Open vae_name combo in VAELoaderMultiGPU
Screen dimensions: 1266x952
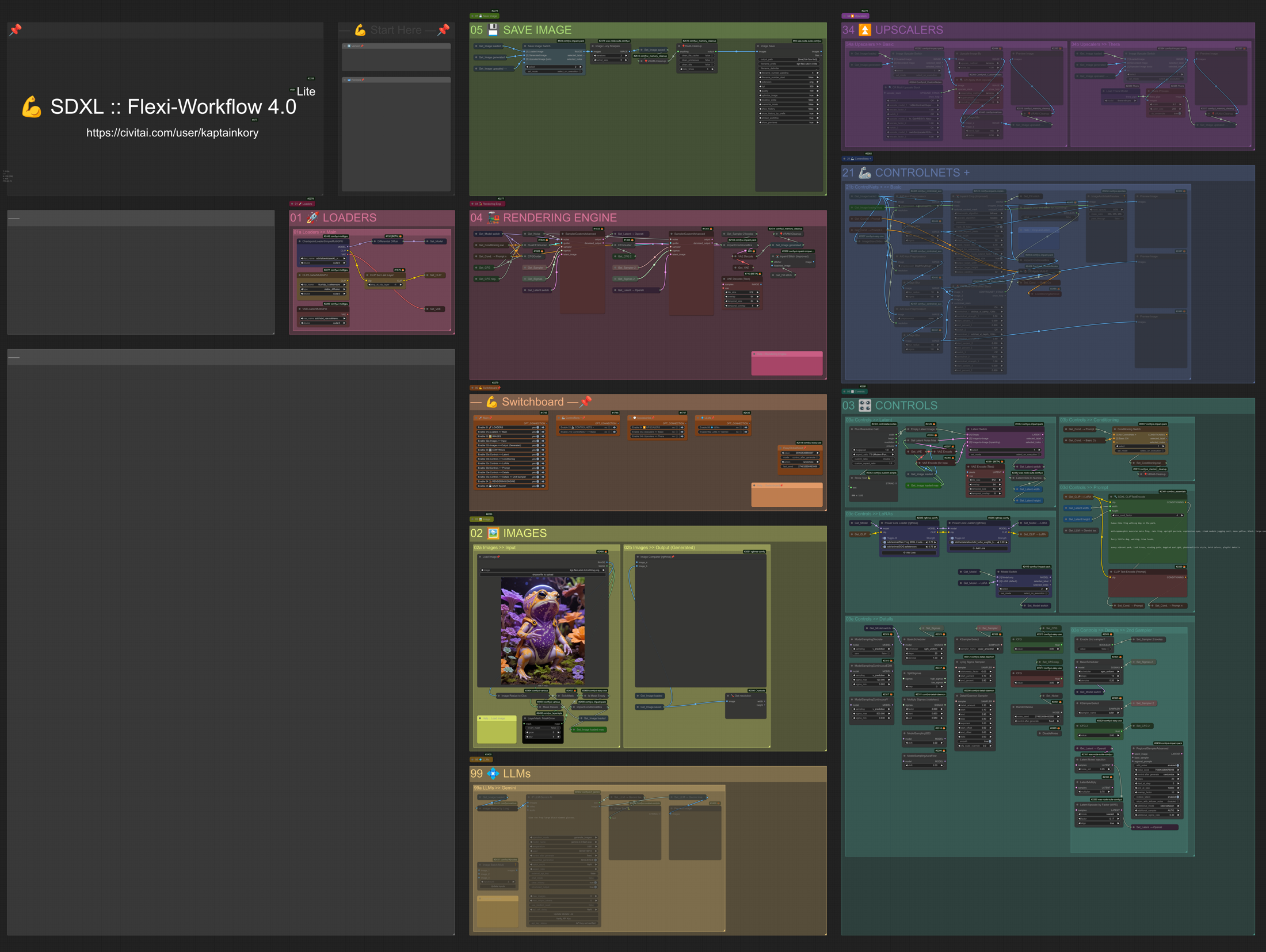[323, 319]
